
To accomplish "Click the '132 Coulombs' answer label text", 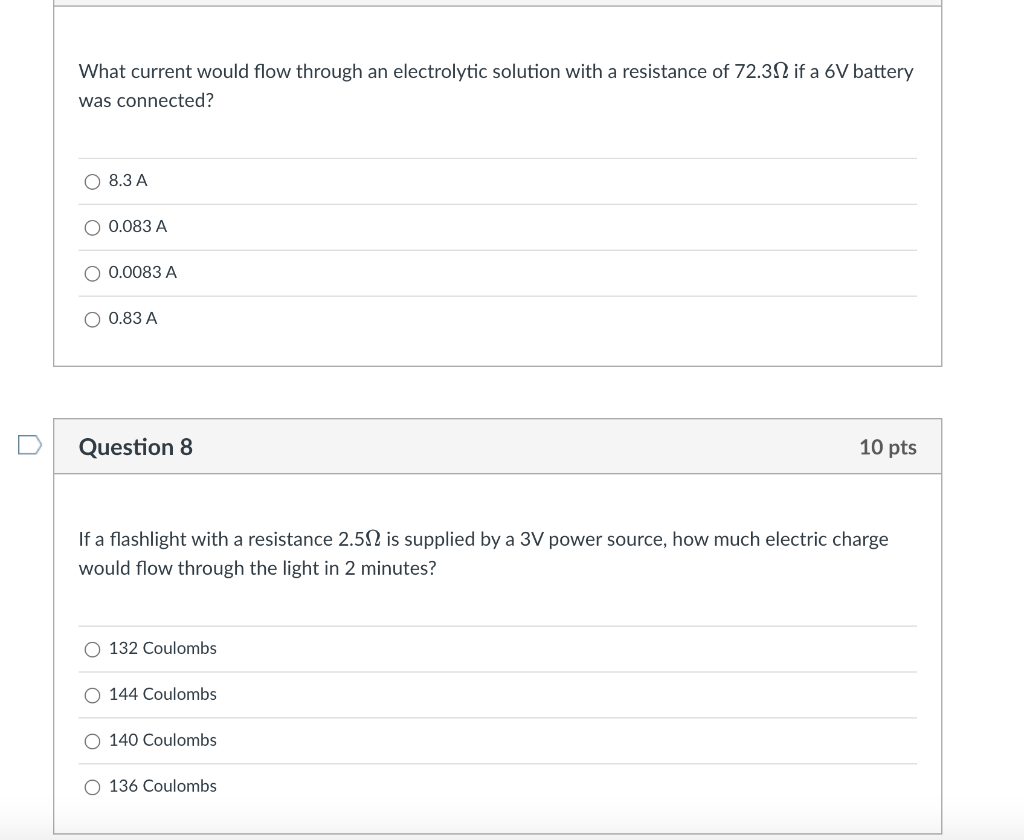I will [x=163, y=649].
